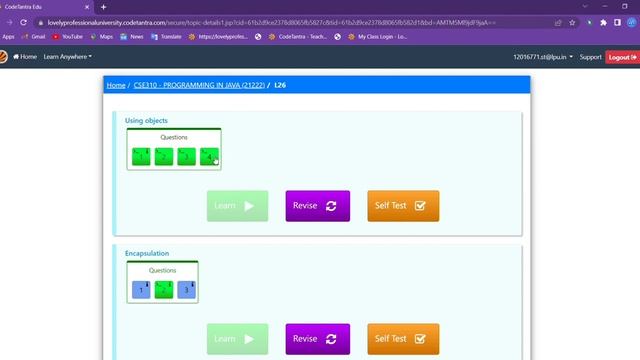Click the globe bookmark before CodeTantra - Teach
The width and height of the screenshot is (640, 360).
pos(258,37)
